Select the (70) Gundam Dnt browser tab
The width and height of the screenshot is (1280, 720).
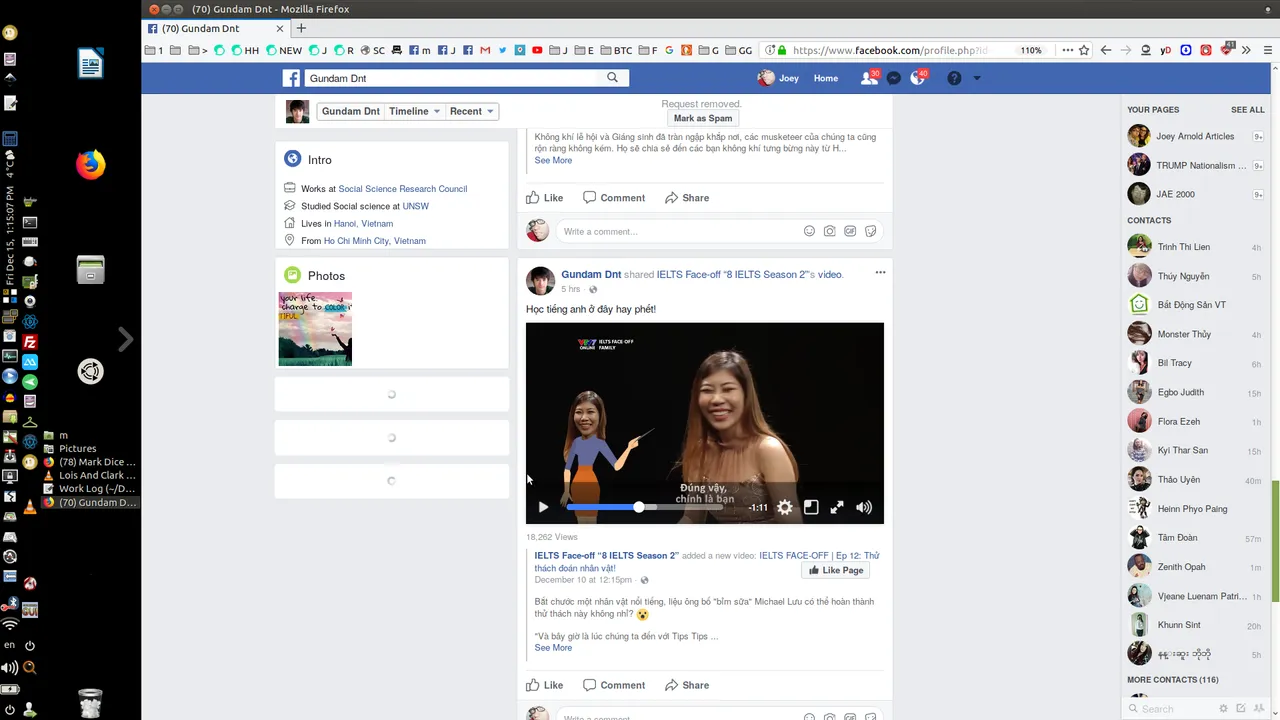(216, 28)
